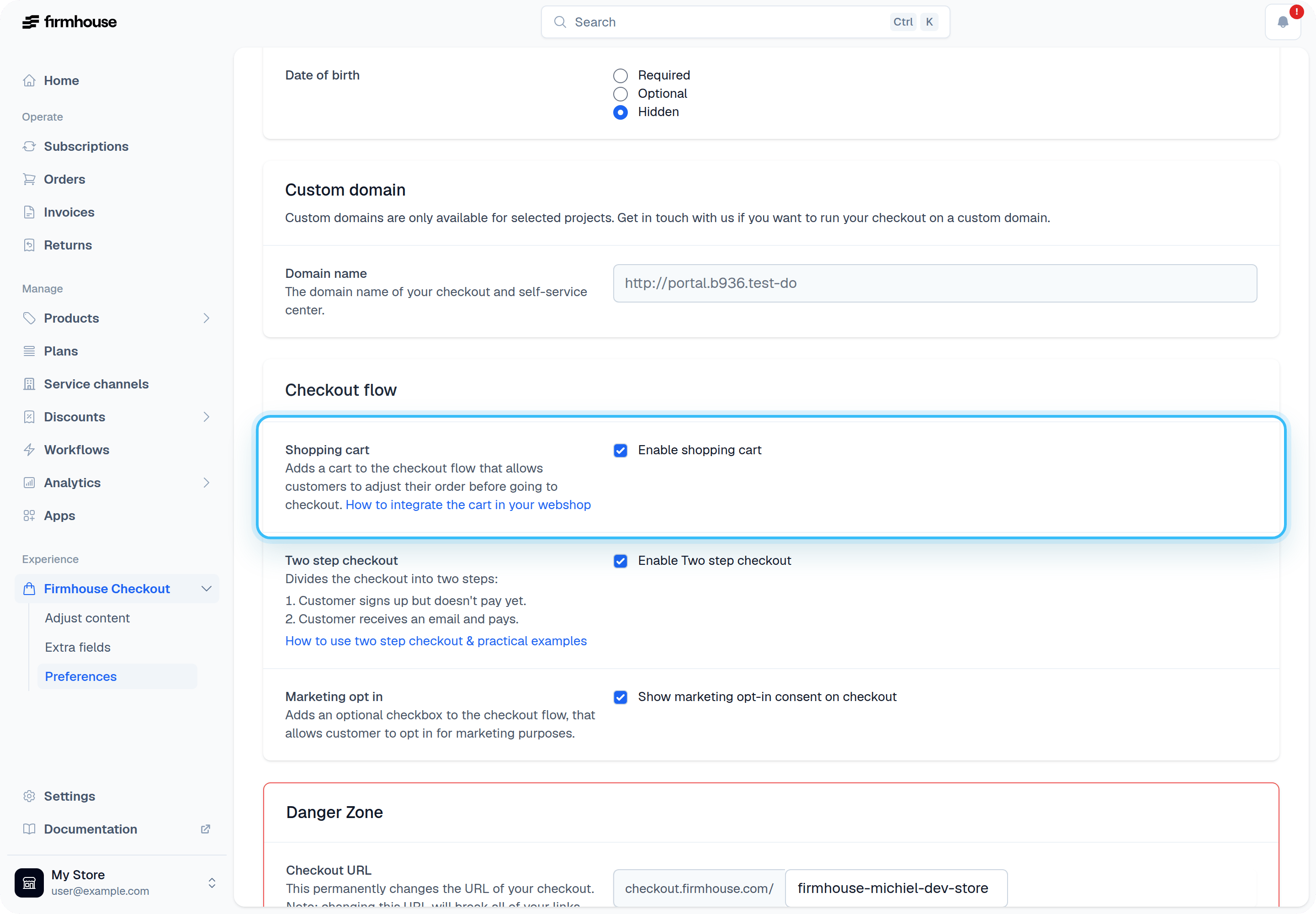Open Documentation link in sidebar
Image resolution: width=1316 pixels, height=914 pixels.
(x=117, y=829)
